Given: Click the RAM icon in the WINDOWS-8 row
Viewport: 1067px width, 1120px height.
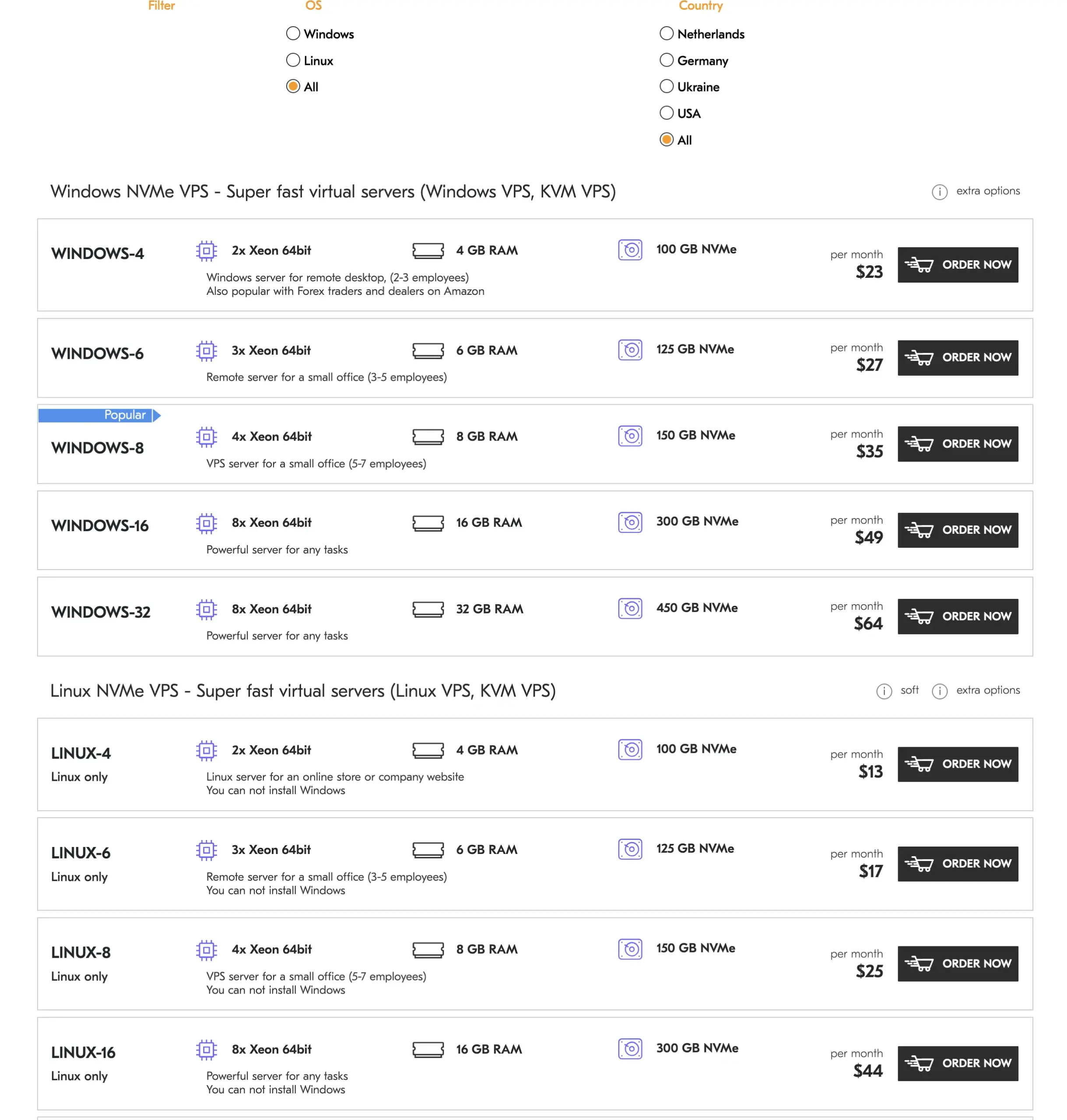Looking at the screenshot, I should click(428, 437).
